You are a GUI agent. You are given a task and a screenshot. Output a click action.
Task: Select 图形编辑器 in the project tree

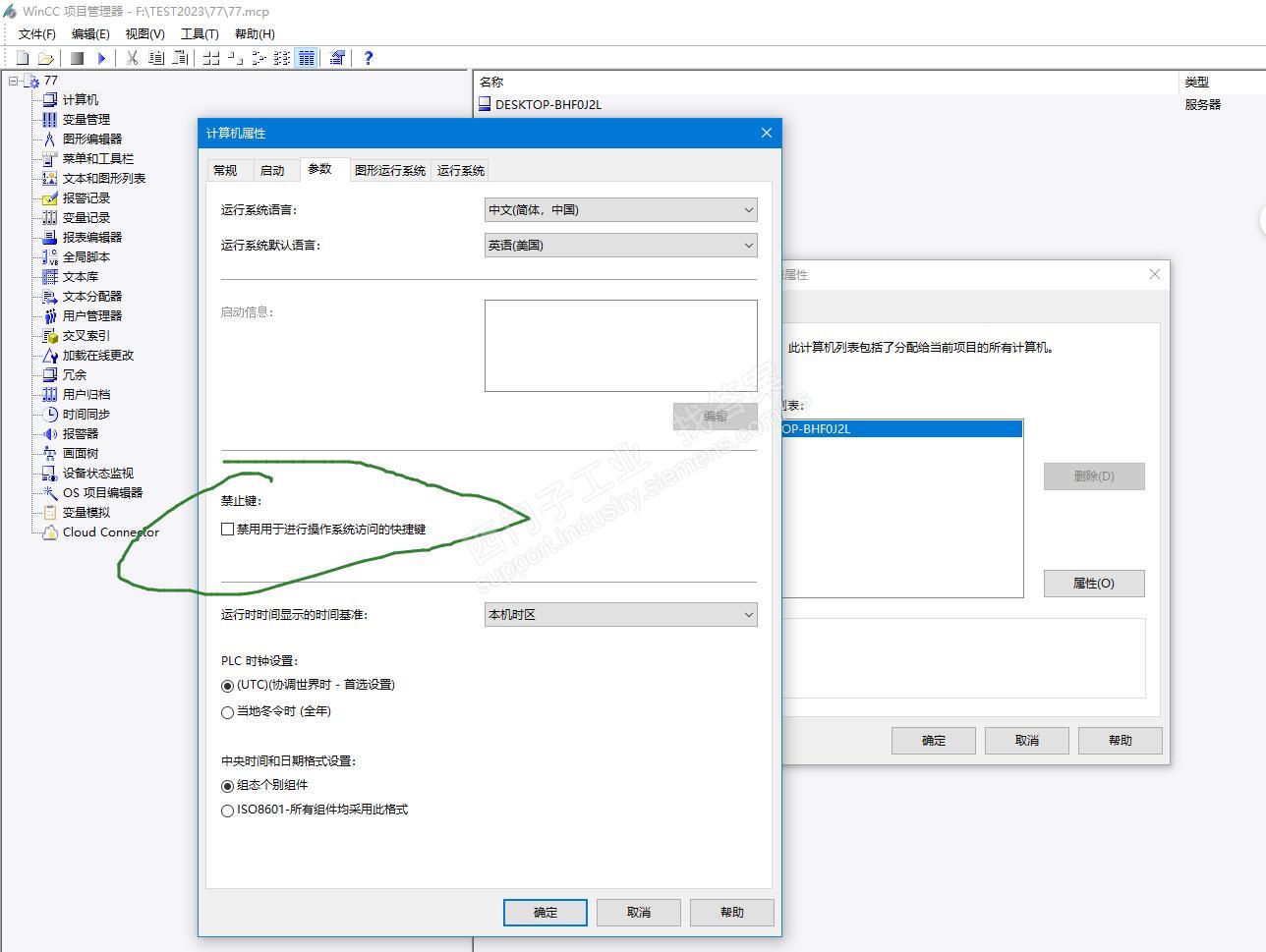(92, 139)
